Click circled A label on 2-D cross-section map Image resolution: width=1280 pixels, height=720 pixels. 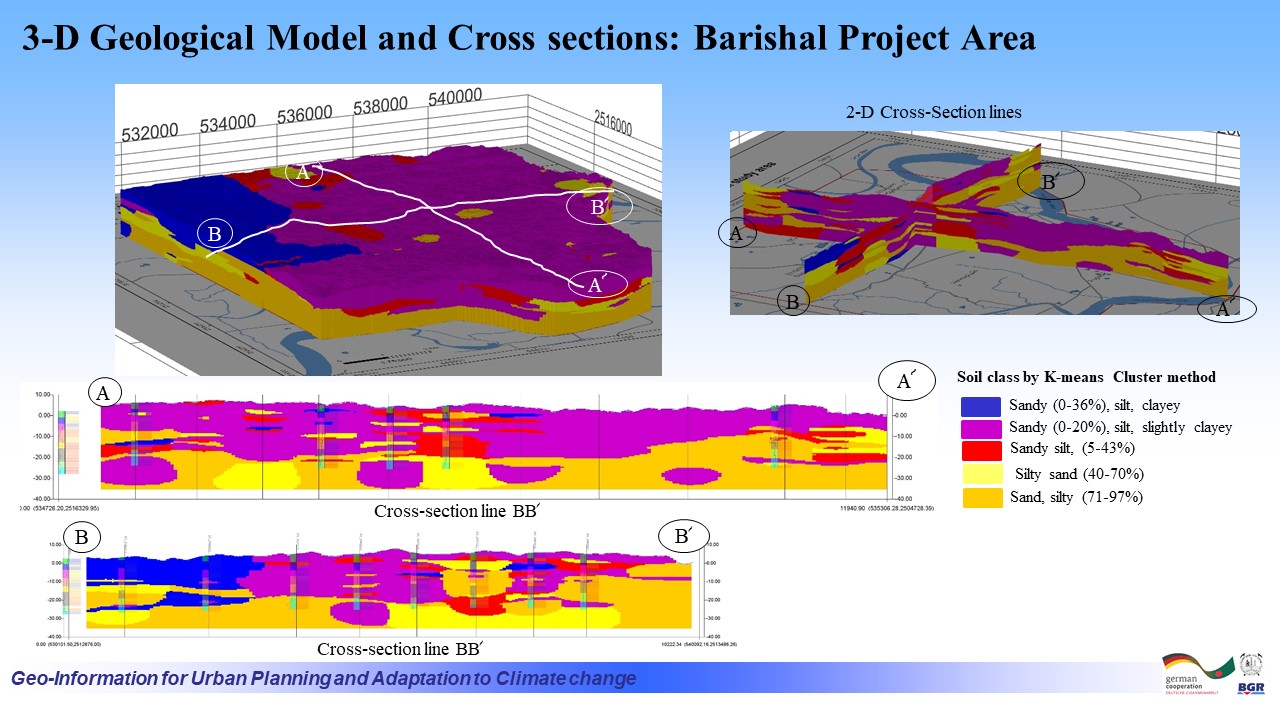736,234
